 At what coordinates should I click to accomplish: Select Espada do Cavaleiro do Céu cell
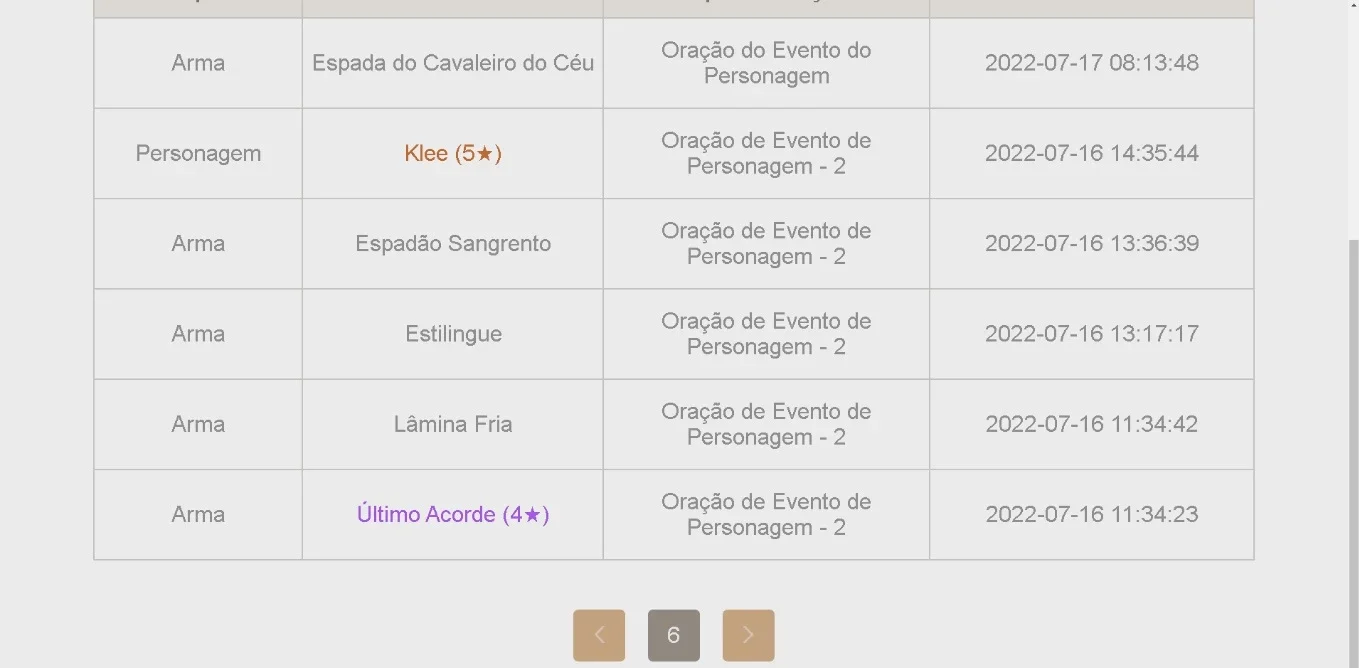(453, 63)
